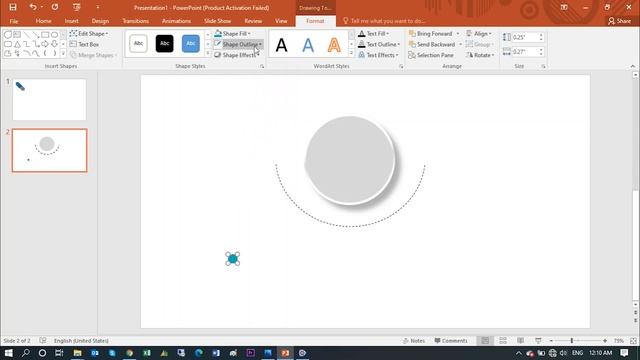The width and height of the screenshot is (640, 360).
Task: Switch to the Home tab
Action: [x=43, y=21]
